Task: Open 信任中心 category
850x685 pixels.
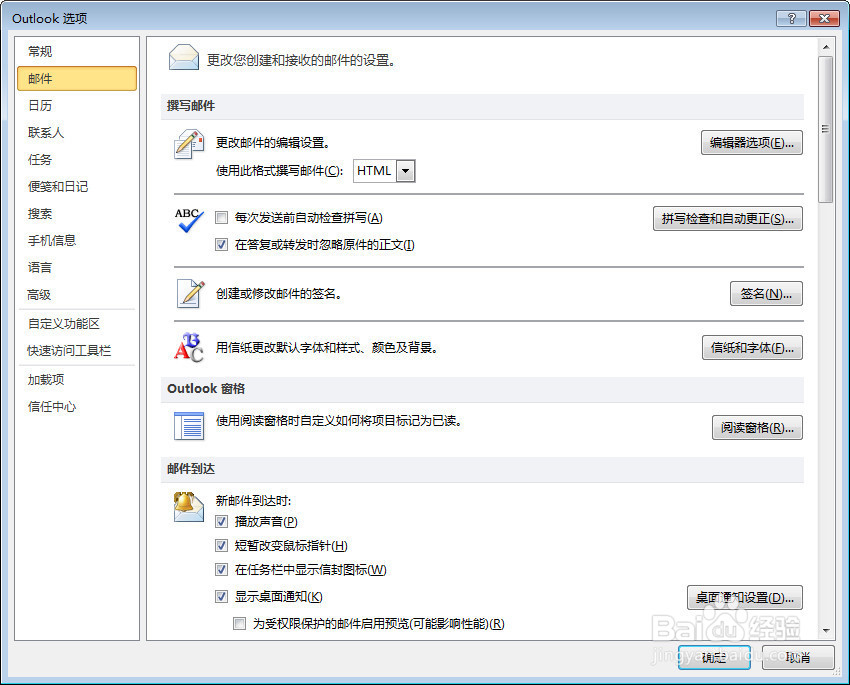Action: point(77,407)
